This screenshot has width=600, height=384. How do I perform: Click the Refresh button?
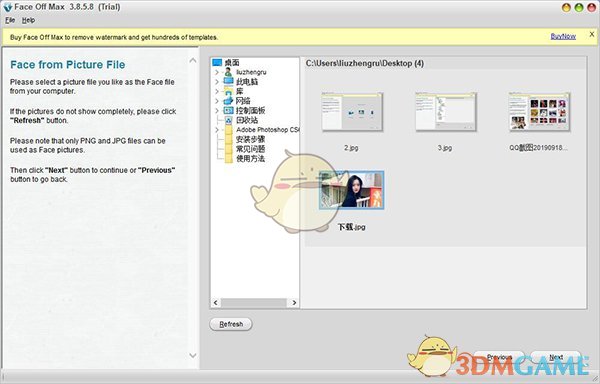click(x=231, y=324)
